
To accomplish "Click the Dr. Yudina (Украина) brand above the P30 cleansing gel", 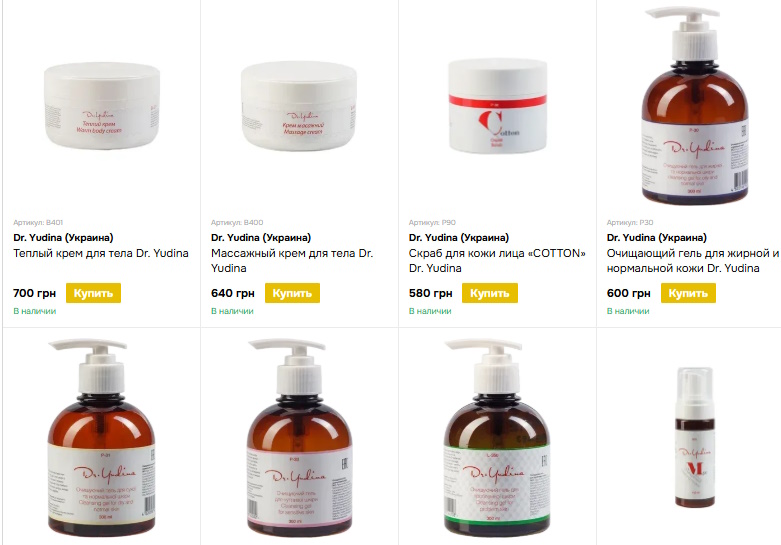I will coord(656,238).
